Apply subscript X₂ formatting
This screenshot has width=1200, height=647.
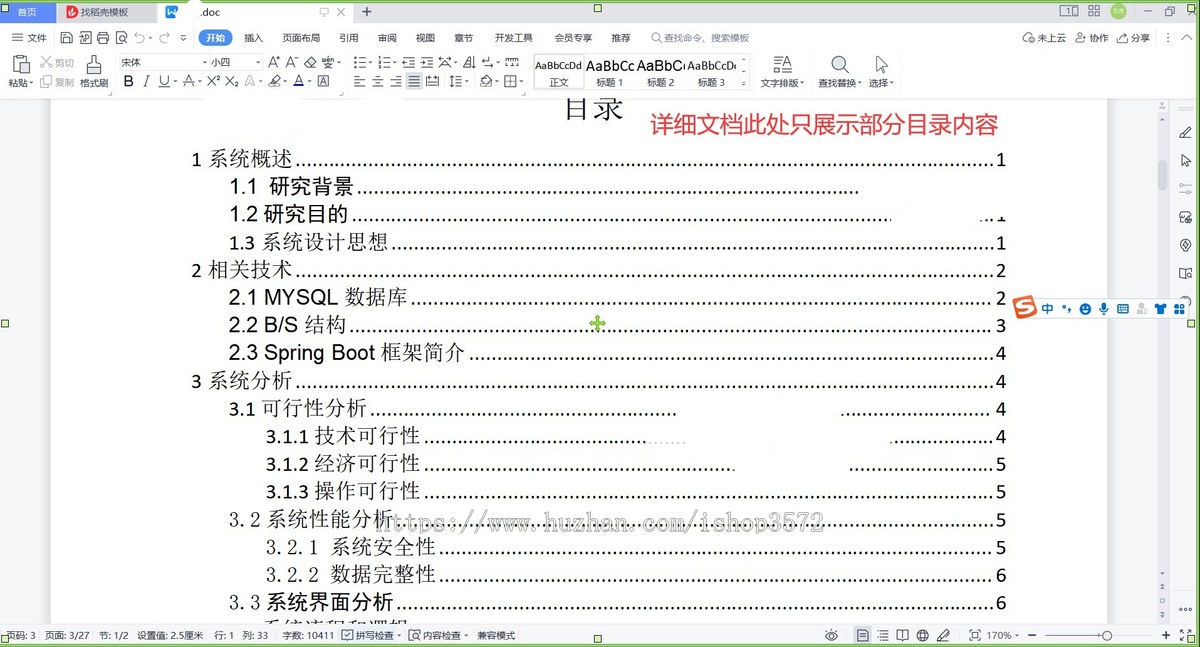click(232, 82)
